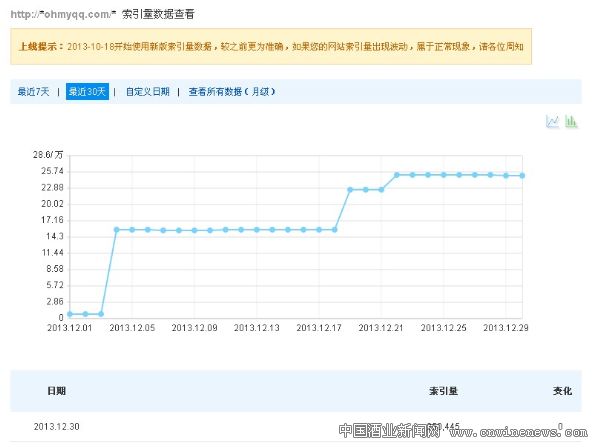Select the 最近30天 tab

(88, 92)
